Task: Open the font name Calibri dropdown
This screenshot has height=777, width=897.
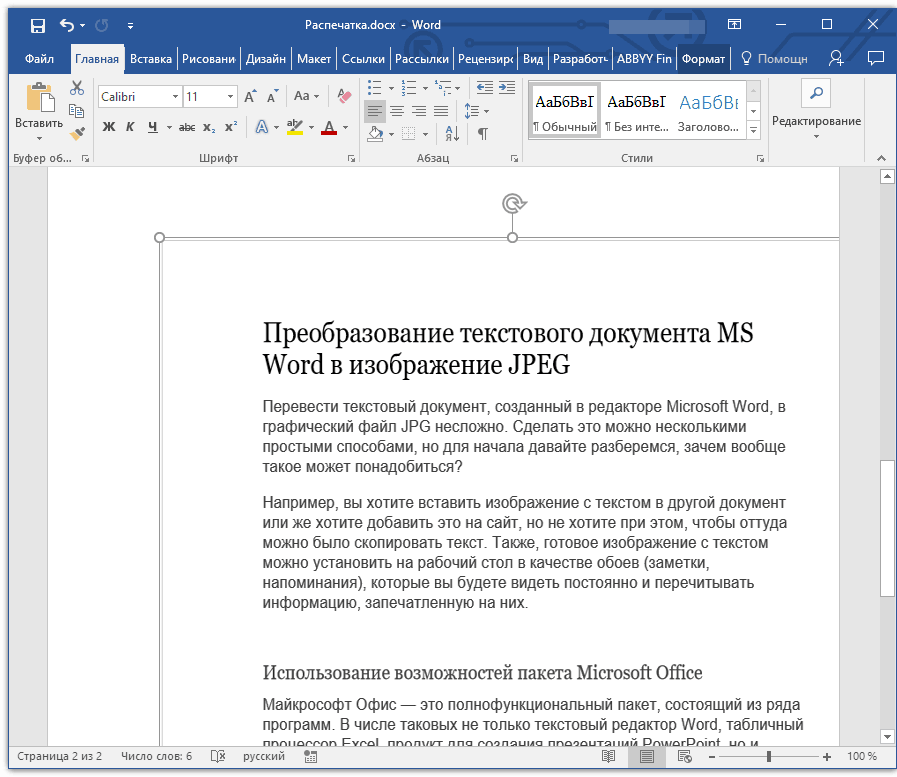Action: (x=175, y=97)
